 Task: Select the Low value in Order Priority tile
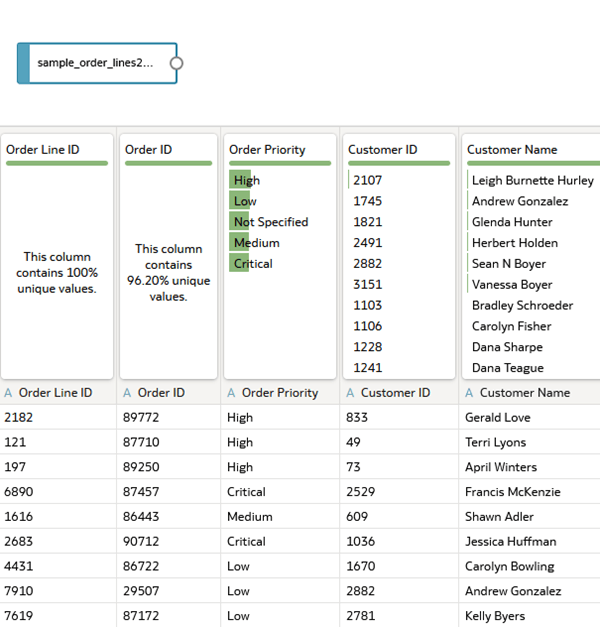[245, 201]
